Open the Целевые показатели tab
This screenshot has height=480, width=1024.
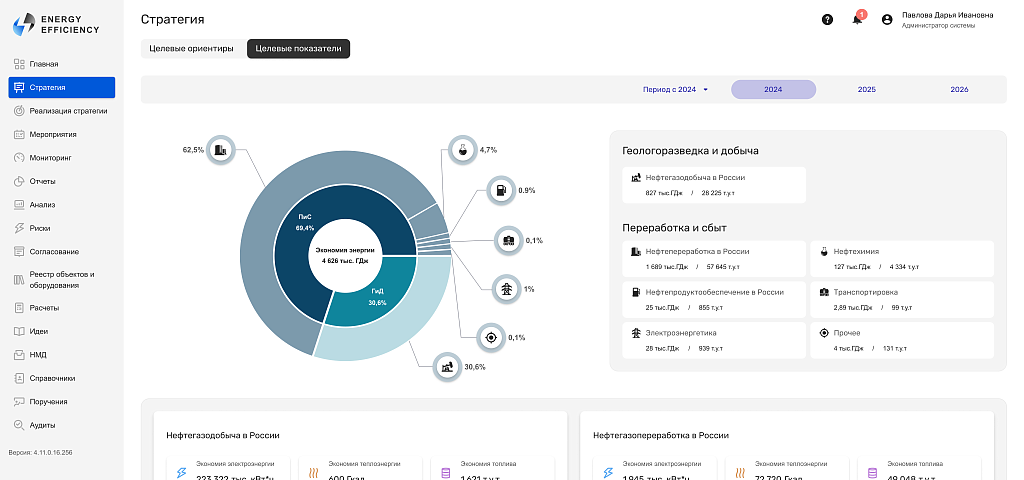click(x=298, y=49)
